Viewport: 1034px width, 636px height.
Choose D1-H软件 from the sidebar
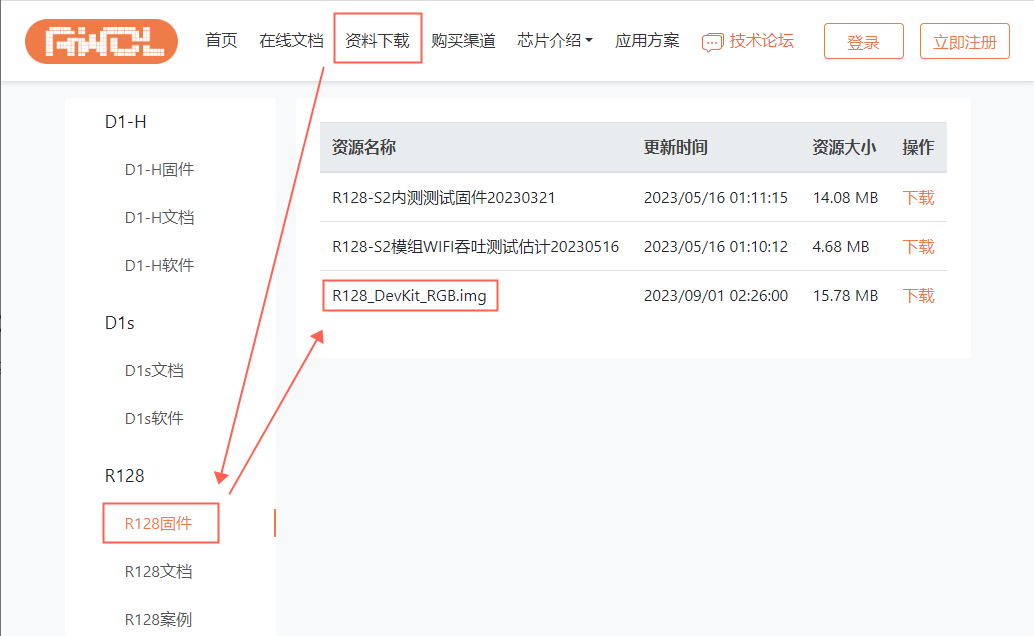click(159, 266)
